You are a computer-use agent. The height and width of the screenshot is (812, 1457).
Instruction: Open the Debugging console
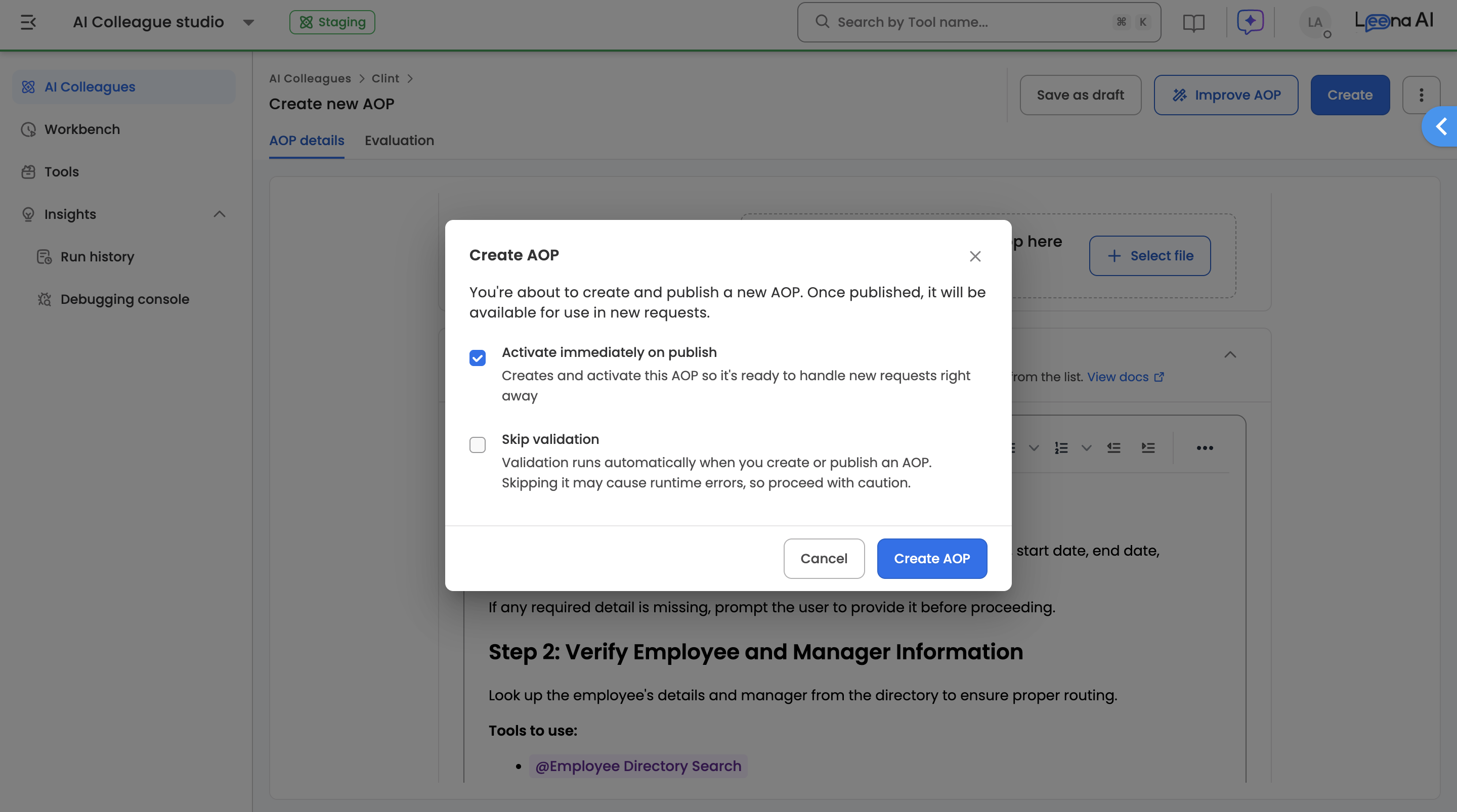coord(124,299)
